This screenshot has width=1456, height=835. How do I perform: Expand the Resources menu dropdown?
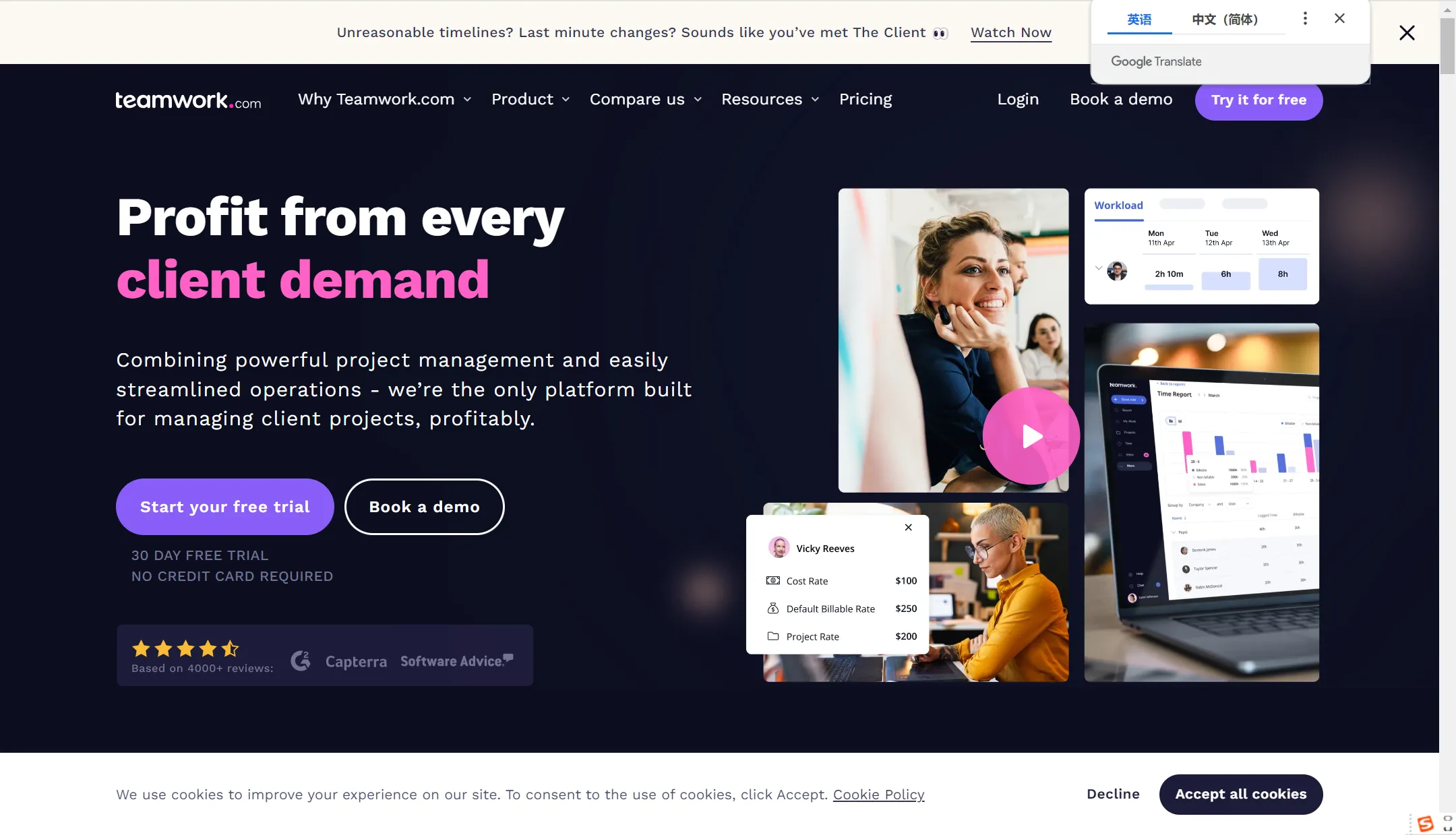point(770,100)
